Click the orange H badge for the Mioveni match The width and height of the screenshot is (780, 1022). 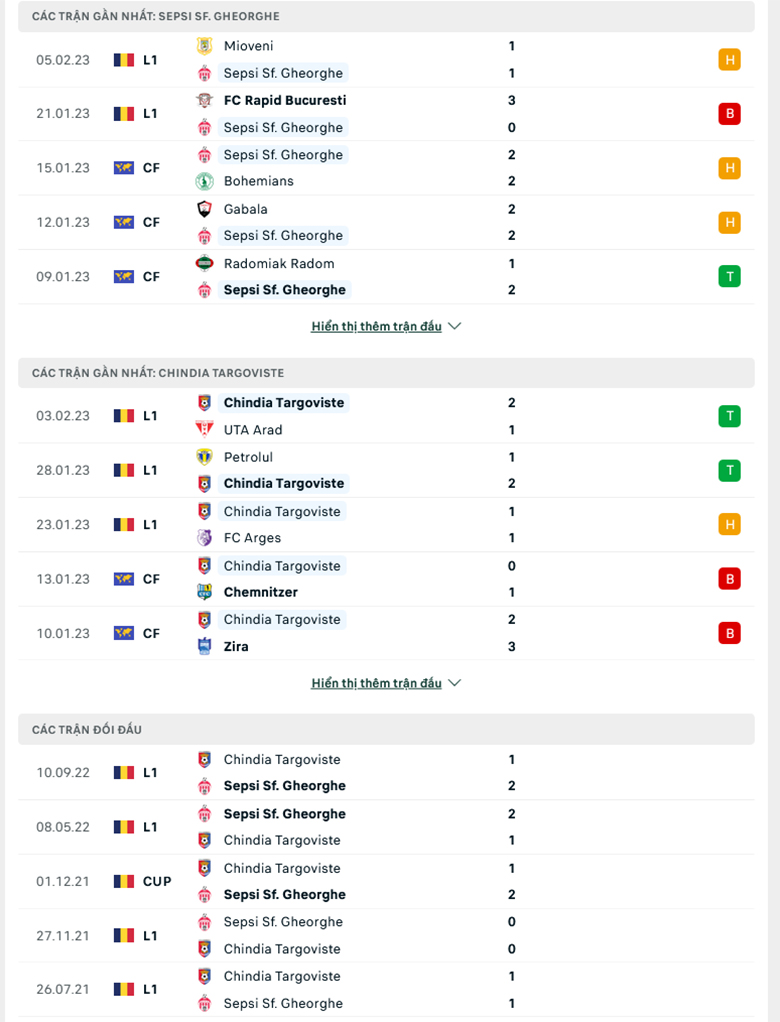(x=729, y=60)
